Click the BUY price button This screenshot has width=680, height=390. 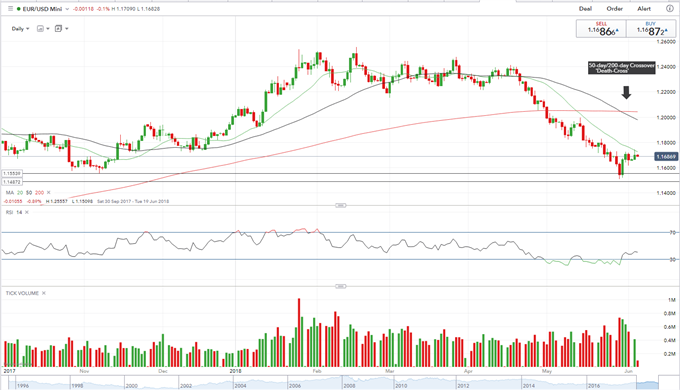[651, 29]
